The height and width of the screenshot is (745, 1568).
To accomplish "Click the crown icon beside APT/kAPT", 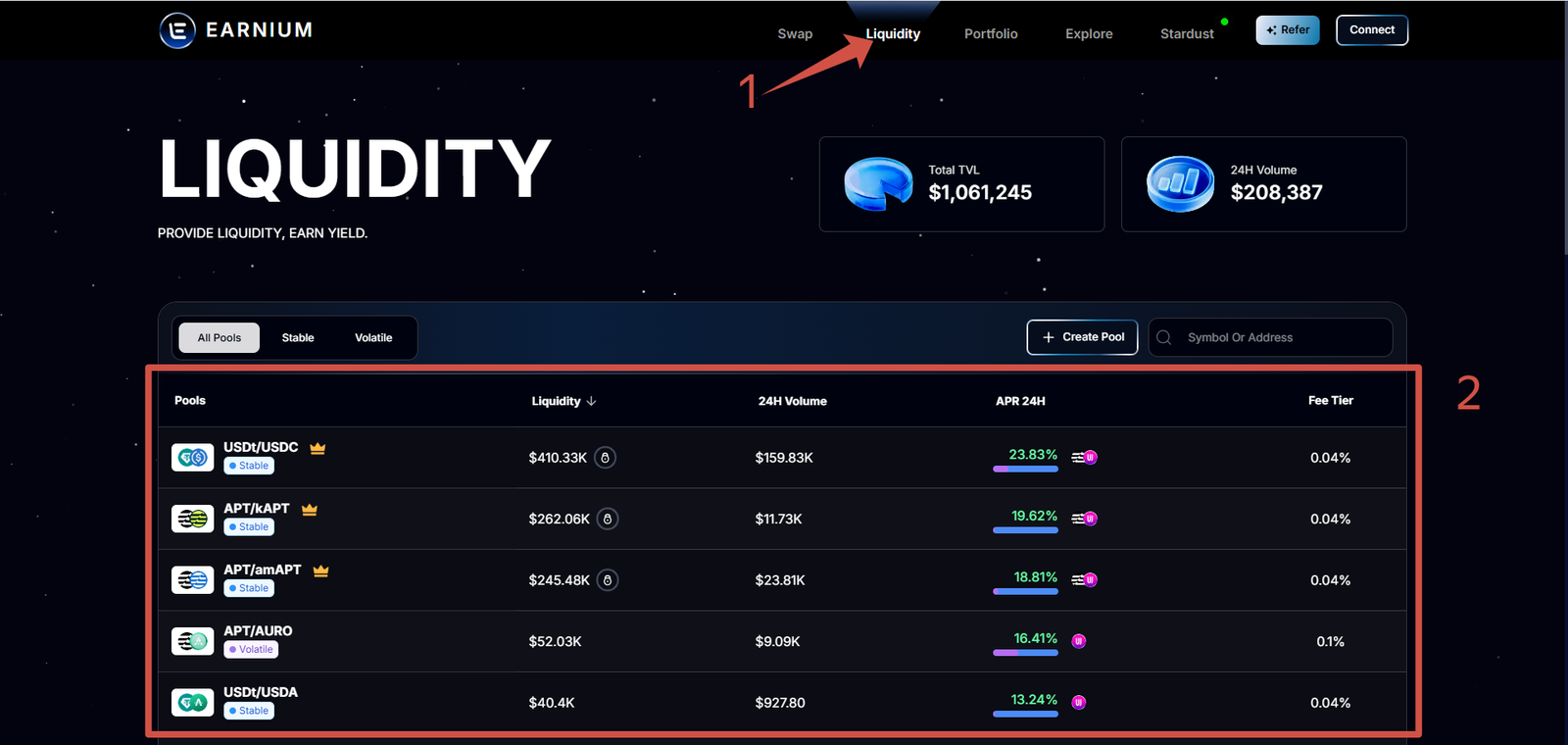I will click(x=310, y=510).
